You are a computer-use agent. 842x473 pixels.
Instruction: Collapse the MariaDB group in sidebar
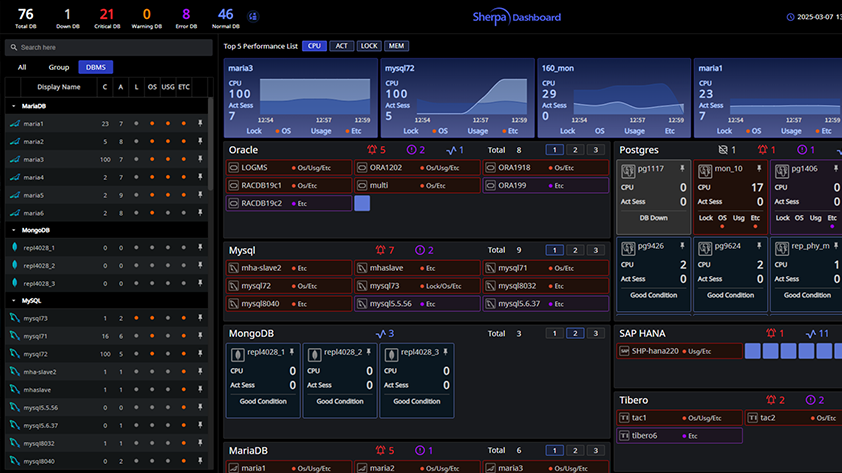[x=13, y=106]
